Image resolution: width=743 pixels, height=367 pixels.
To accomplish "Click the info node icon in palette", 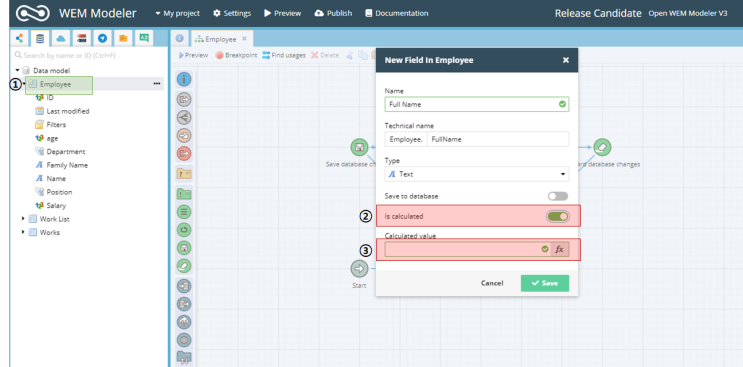I will (184, 79).
